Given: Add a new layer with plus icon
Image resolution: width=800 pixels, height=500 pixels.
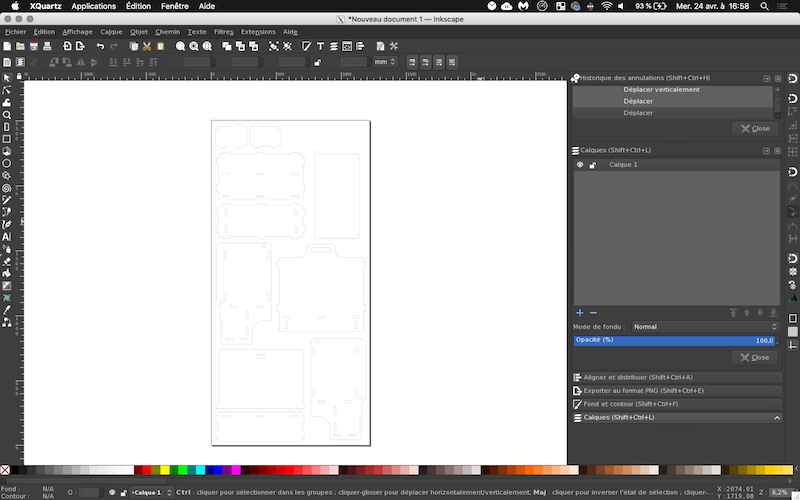Looking at the screenshot, I should pos(579,313).
